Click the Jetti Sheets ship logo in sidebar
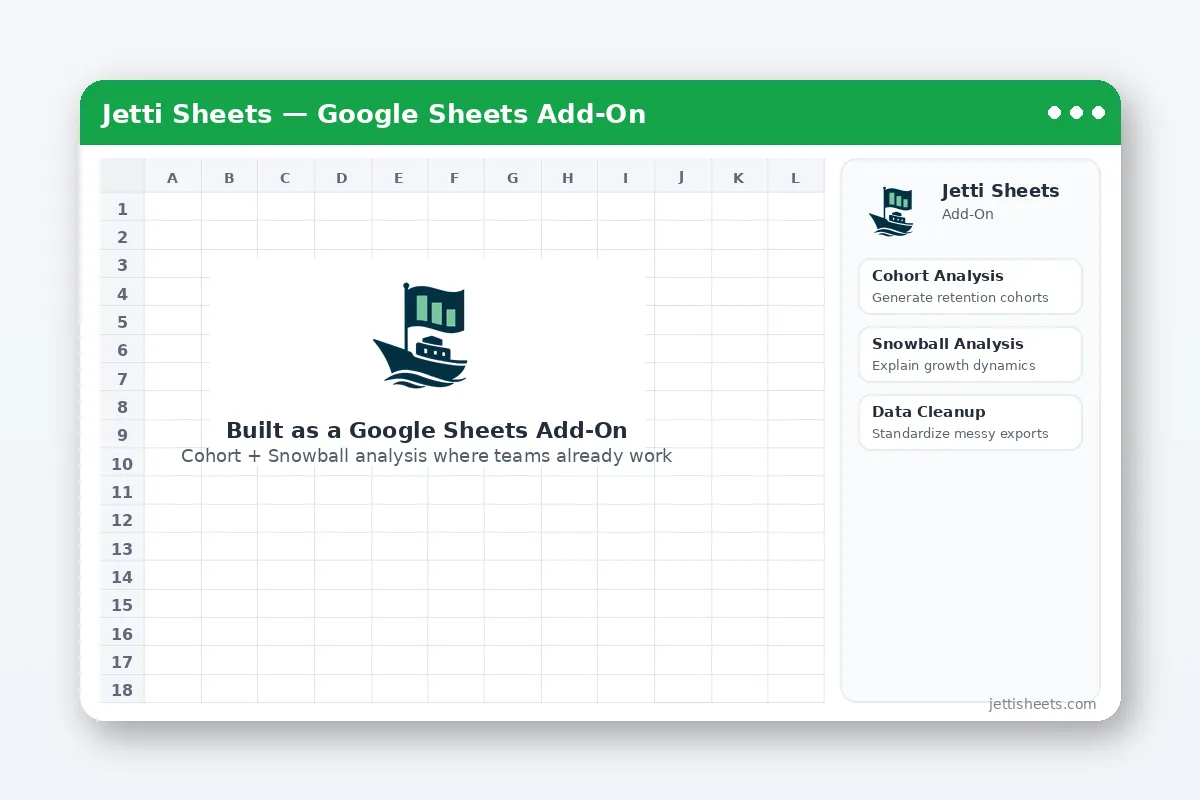 [x=891, y=211]
